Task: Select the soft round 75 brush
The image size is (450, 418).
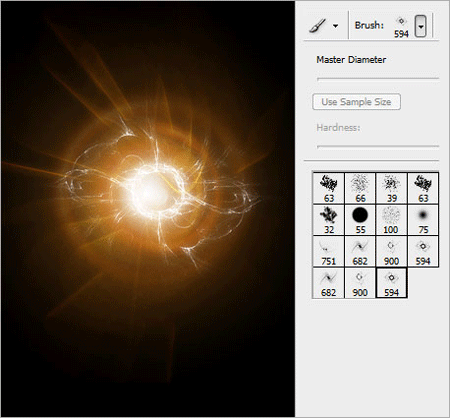Action: coord(423,220)
